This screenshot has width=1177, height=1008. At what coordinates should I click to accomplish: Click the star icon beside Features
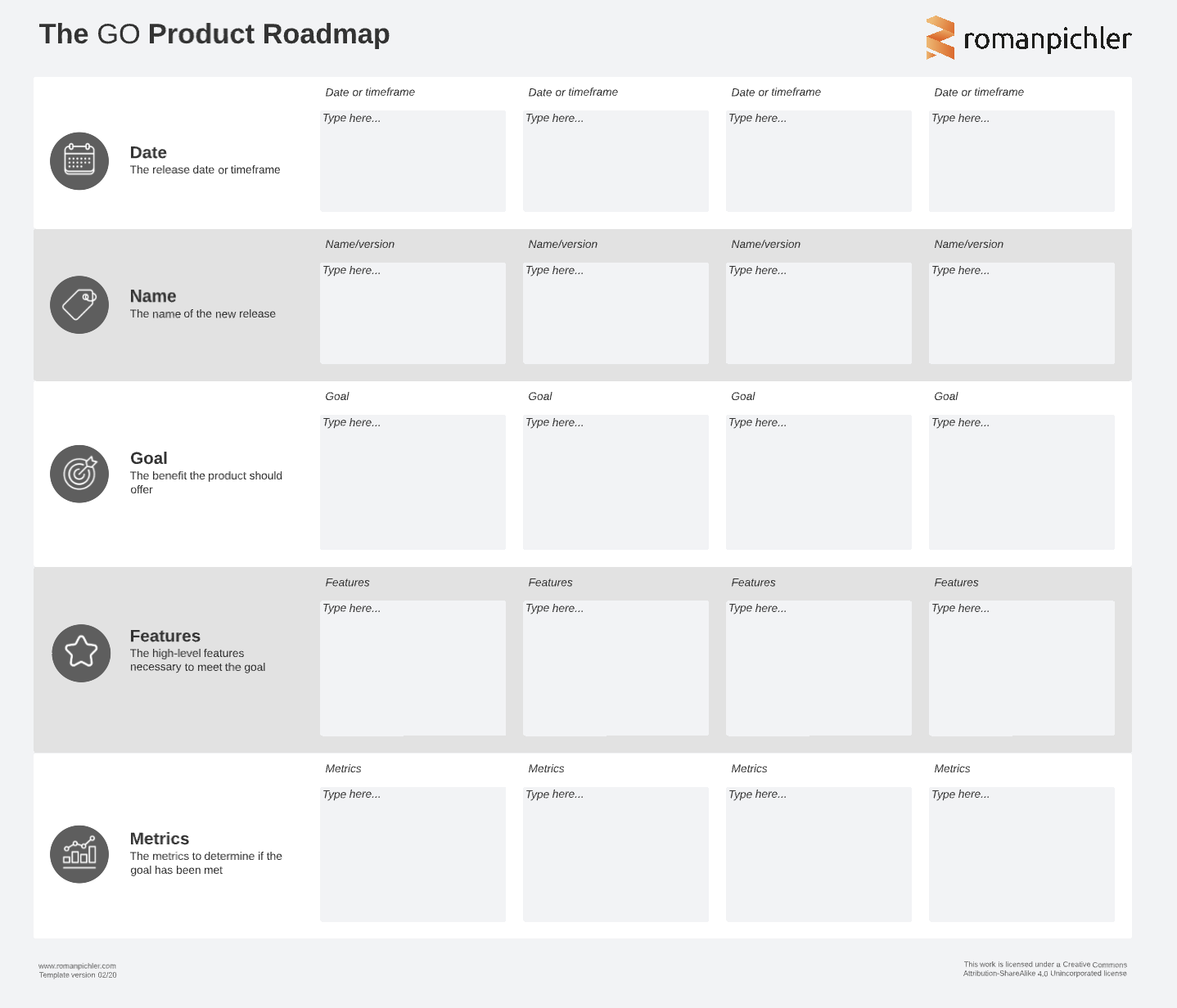[x=81, y=652]
